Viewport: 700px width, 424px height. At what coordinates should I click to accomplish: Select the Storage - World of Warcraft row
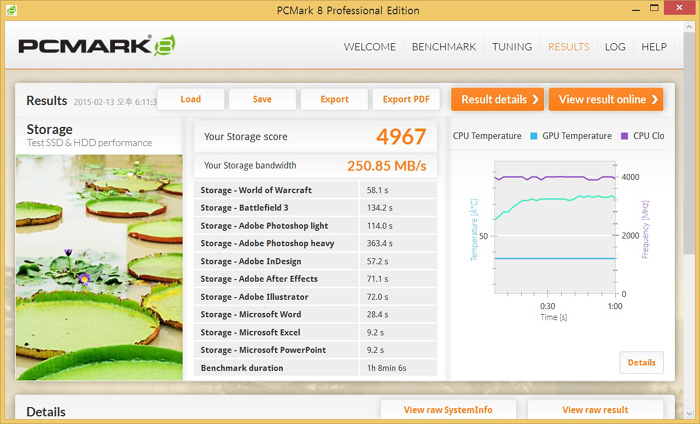tap(316, 190)
